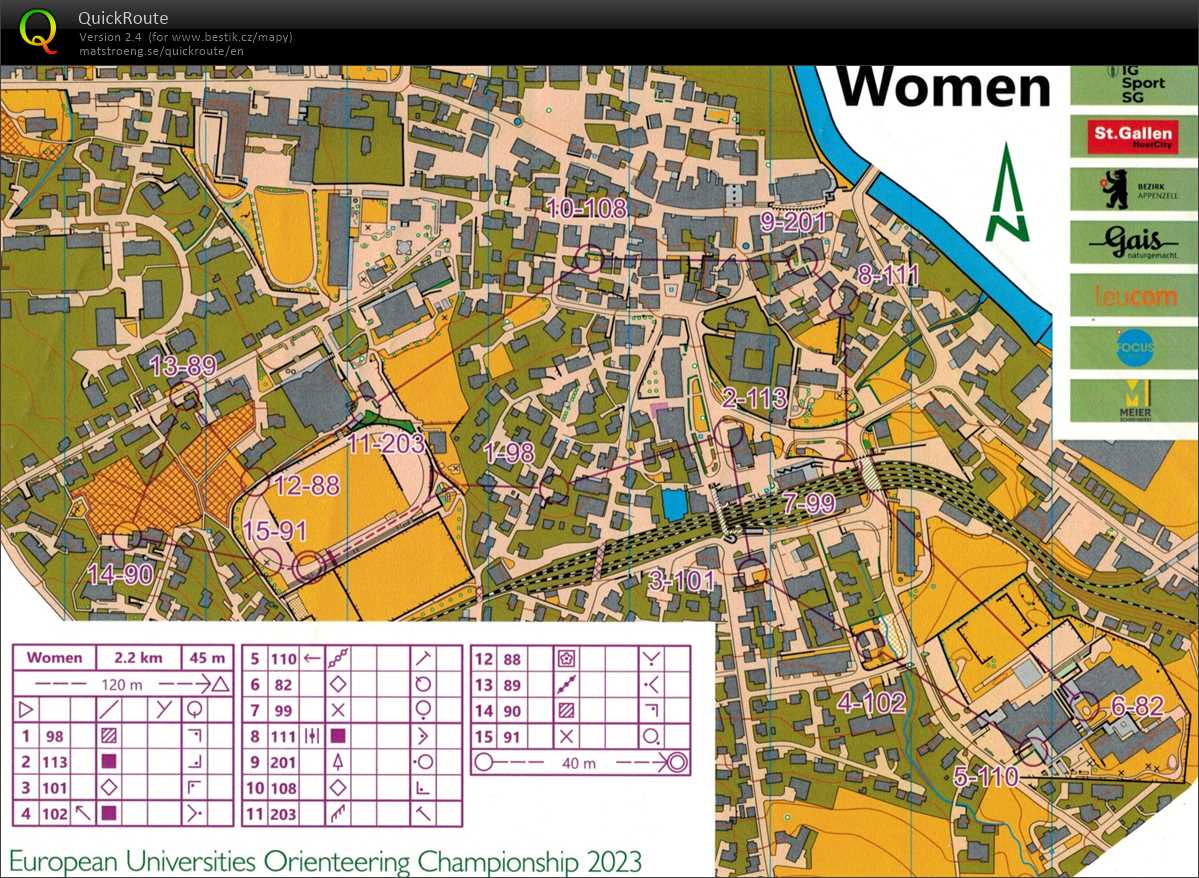Click the 11-203 control label
Screen dimensions: 1199x878
coord(386,442)
